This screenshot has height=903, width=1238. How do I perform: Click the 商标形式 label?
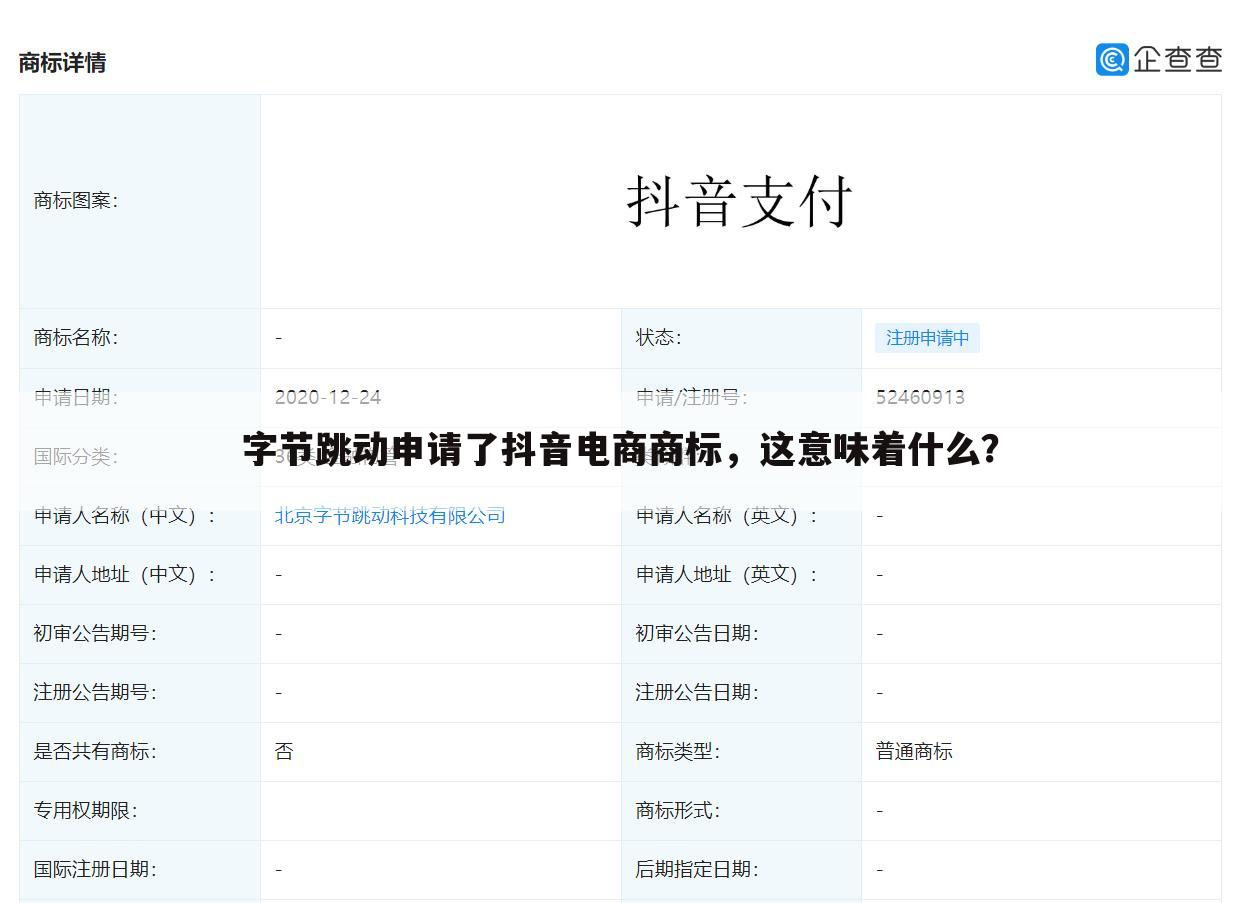pyautogui.click(x=678, y=811)
